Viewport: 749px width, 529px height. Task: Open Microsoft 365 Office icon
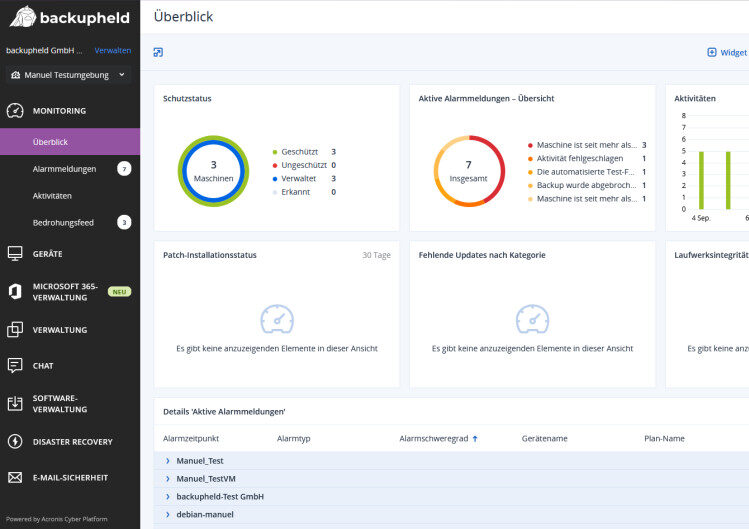(x=15, y=292)
